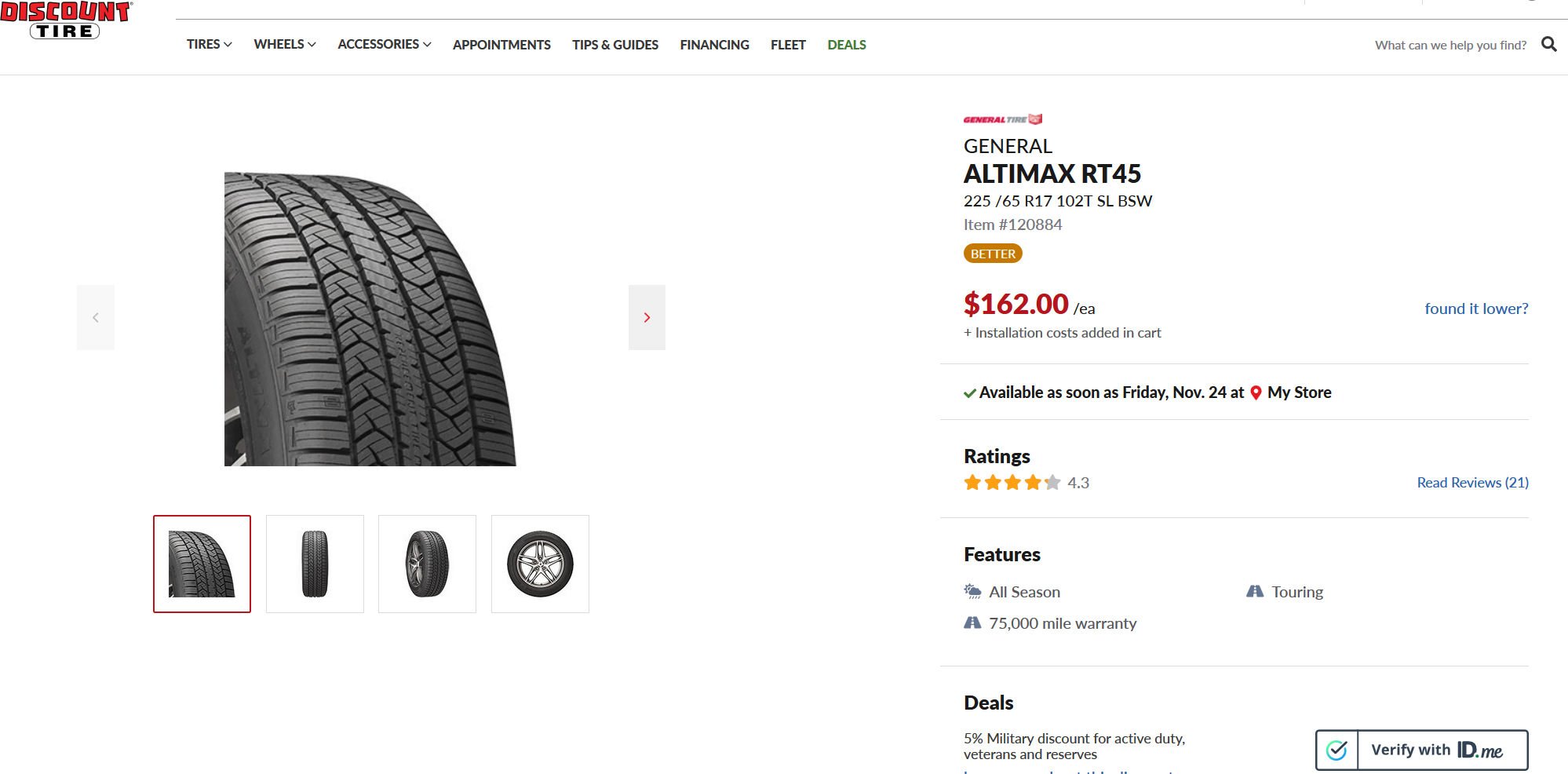Select the wheel-facing tire thumbnail
Screen dimensions: 1568x774
[x=540, y=564]
